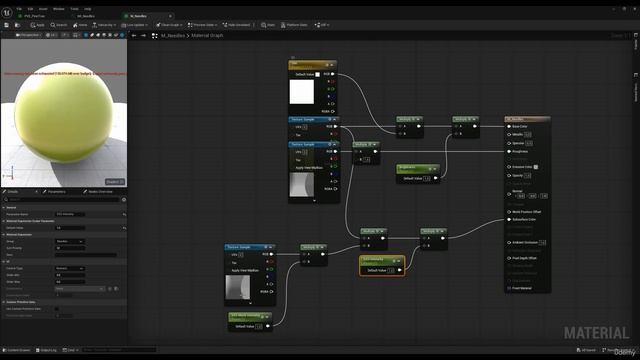The width and height of the screenshot is (640, 360).
Task: Save the material with the toolbar save icon
Action: click(x=7, y=25)
